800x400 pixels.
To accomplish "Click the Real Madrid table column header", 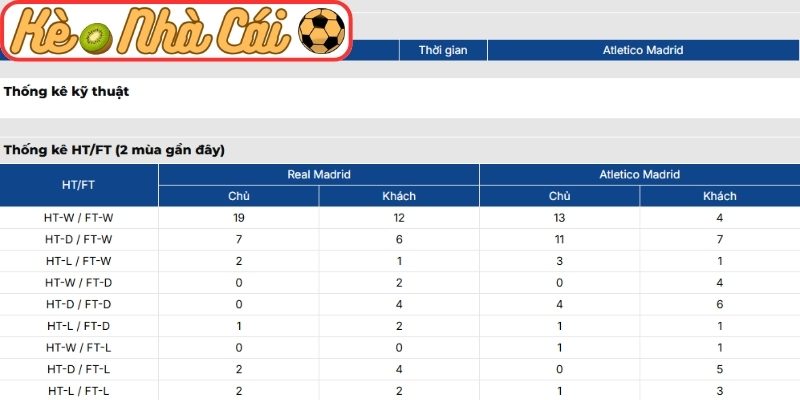I will tap(319, 174).
